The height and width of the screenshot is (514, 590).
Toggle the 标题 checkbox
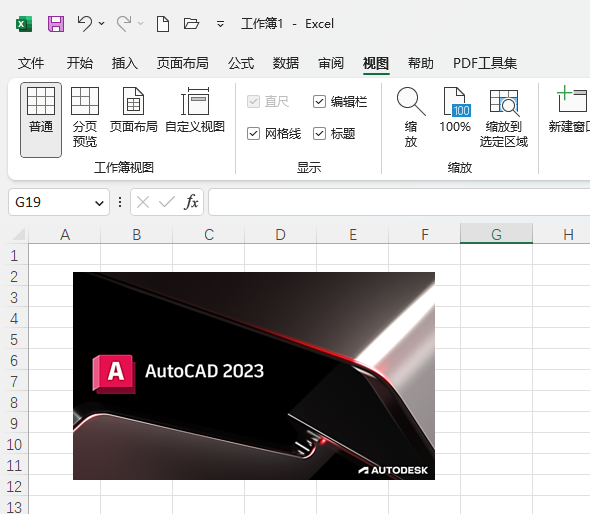coord(319,134)
